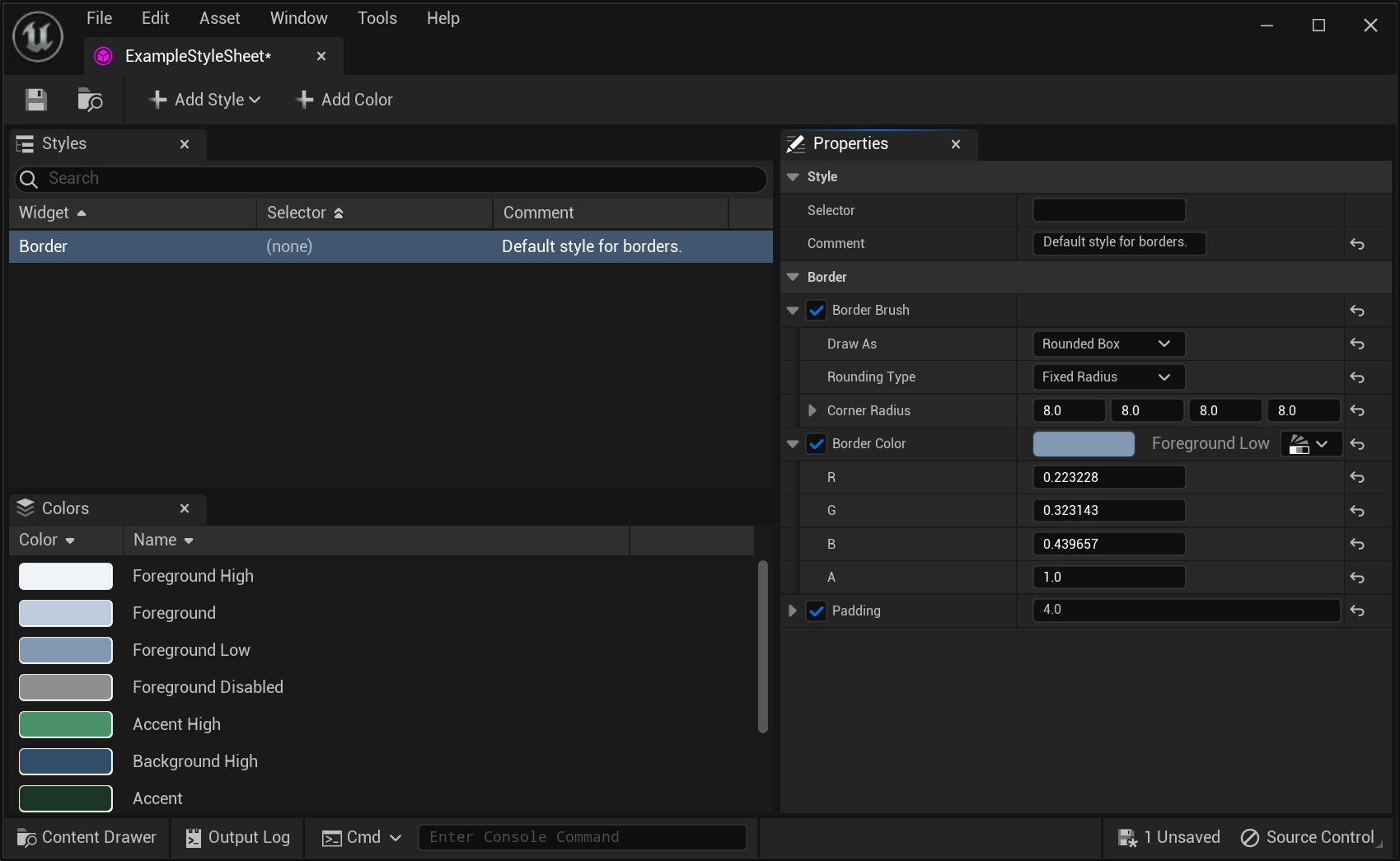This screenshot has height=861, width=1400.
Task: Uncheck the Border Color checkbox
Action: [816, 443]
